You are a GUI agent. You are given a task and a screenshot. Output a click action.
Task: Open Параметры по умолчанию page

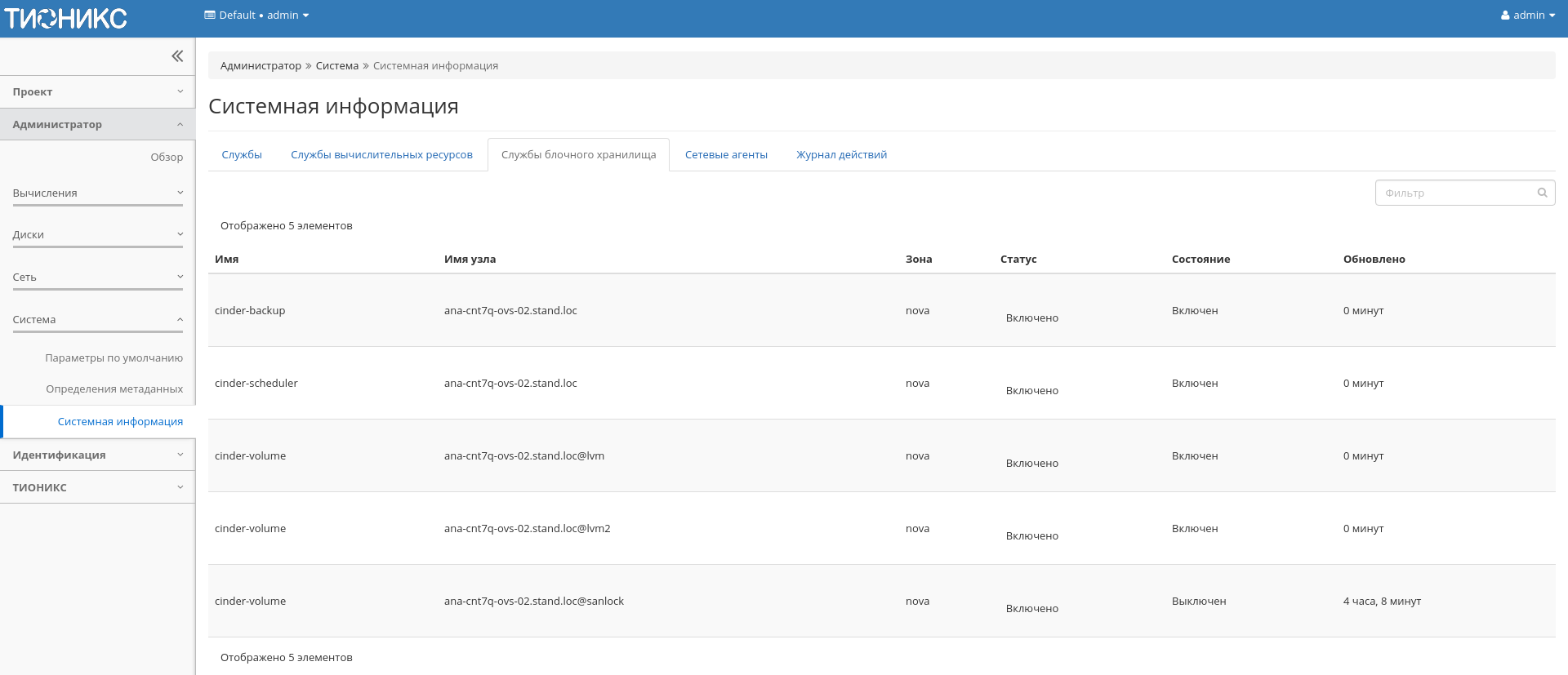114,358
